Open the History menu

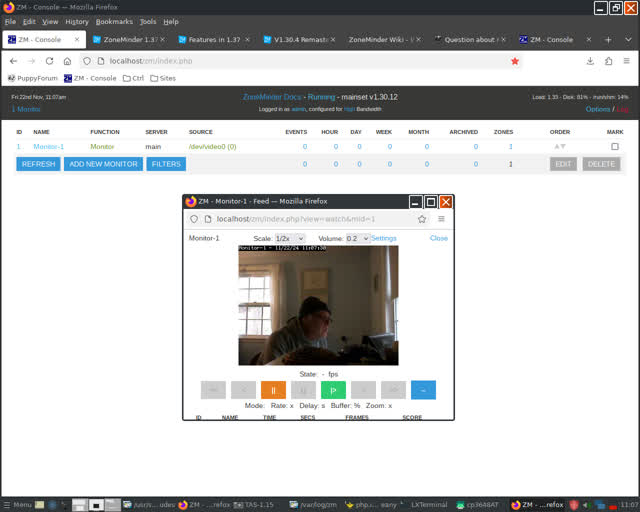pyautogui.click(x=77, y=22)
